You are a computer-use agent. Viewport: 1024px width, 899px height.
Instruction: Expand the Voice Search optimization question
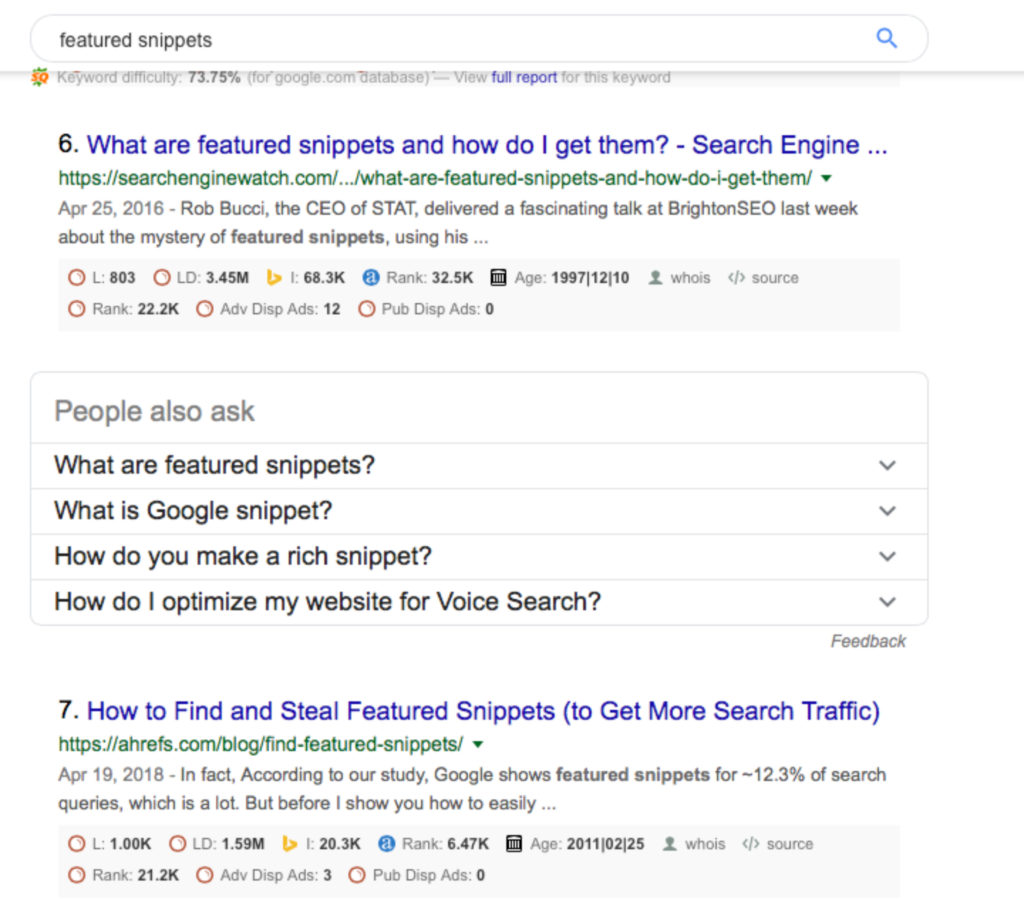click(479, 602)
